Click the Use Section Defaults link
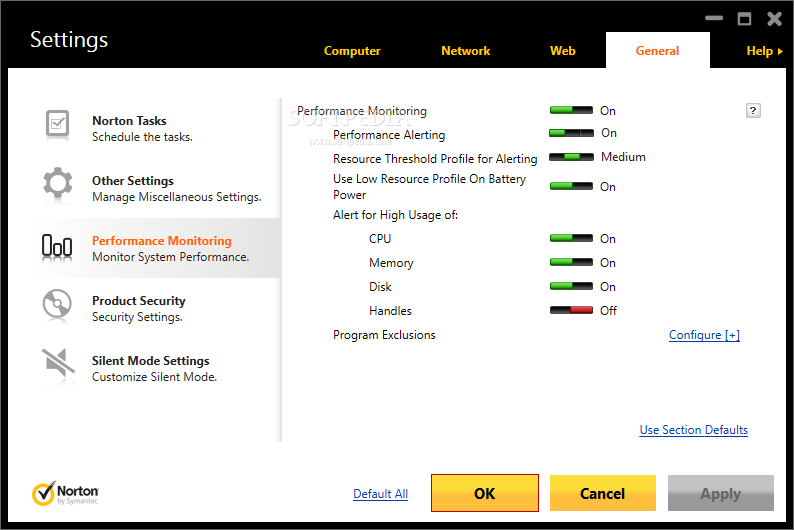The width and height of the screenshot is (794, 530). click(693, 430)
